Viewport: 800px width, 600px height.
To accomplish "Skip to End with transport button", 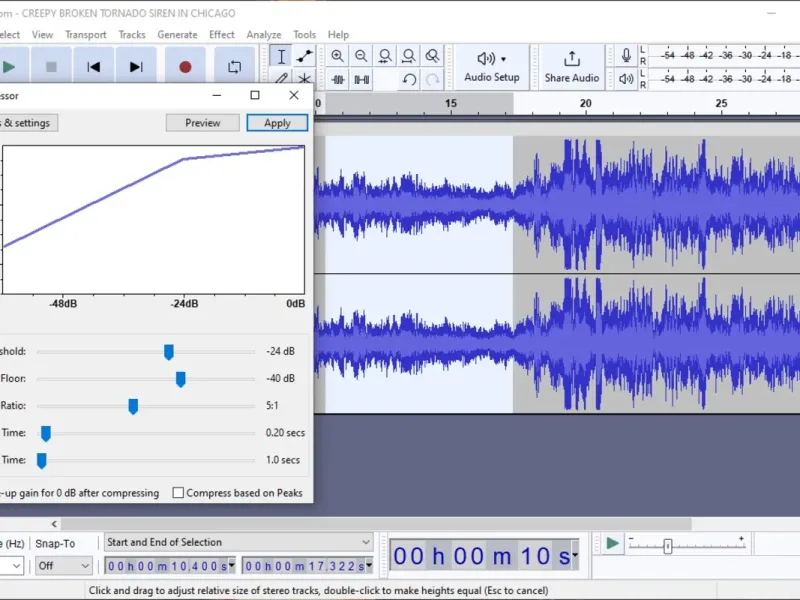I will (136, 67).
